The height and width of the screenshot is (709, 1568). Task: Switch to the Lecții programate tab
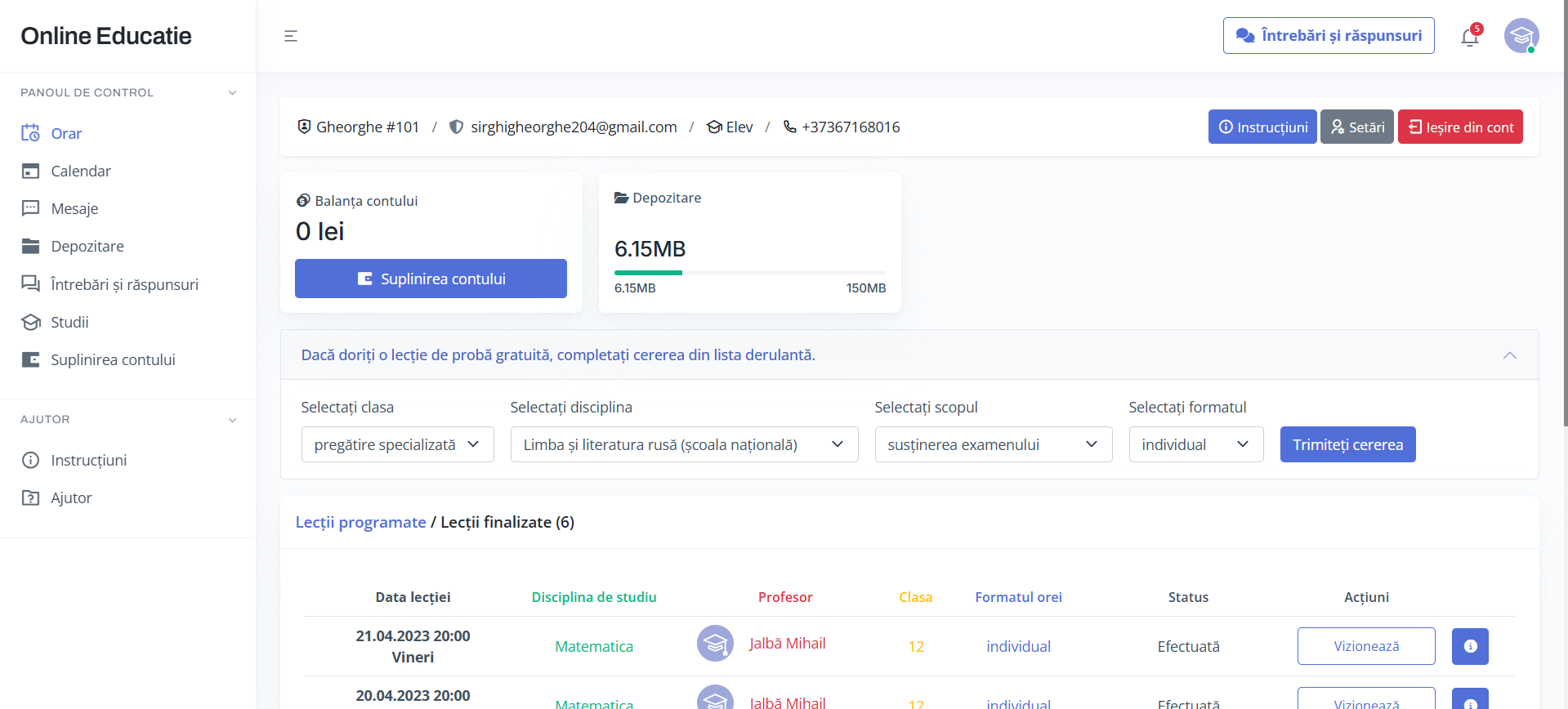click(360, 522)
